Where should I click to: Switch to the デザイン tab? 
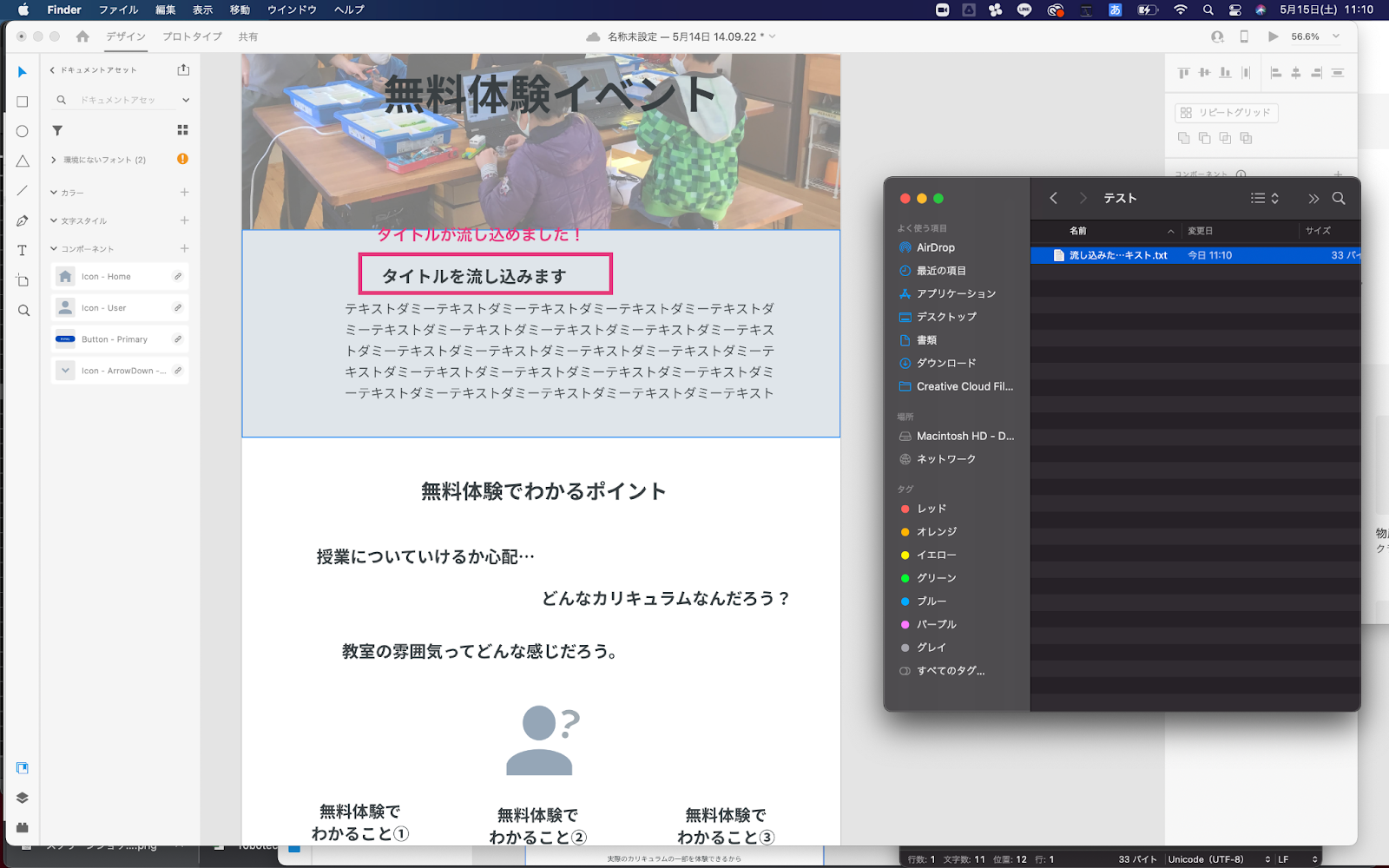click(126, 36)
